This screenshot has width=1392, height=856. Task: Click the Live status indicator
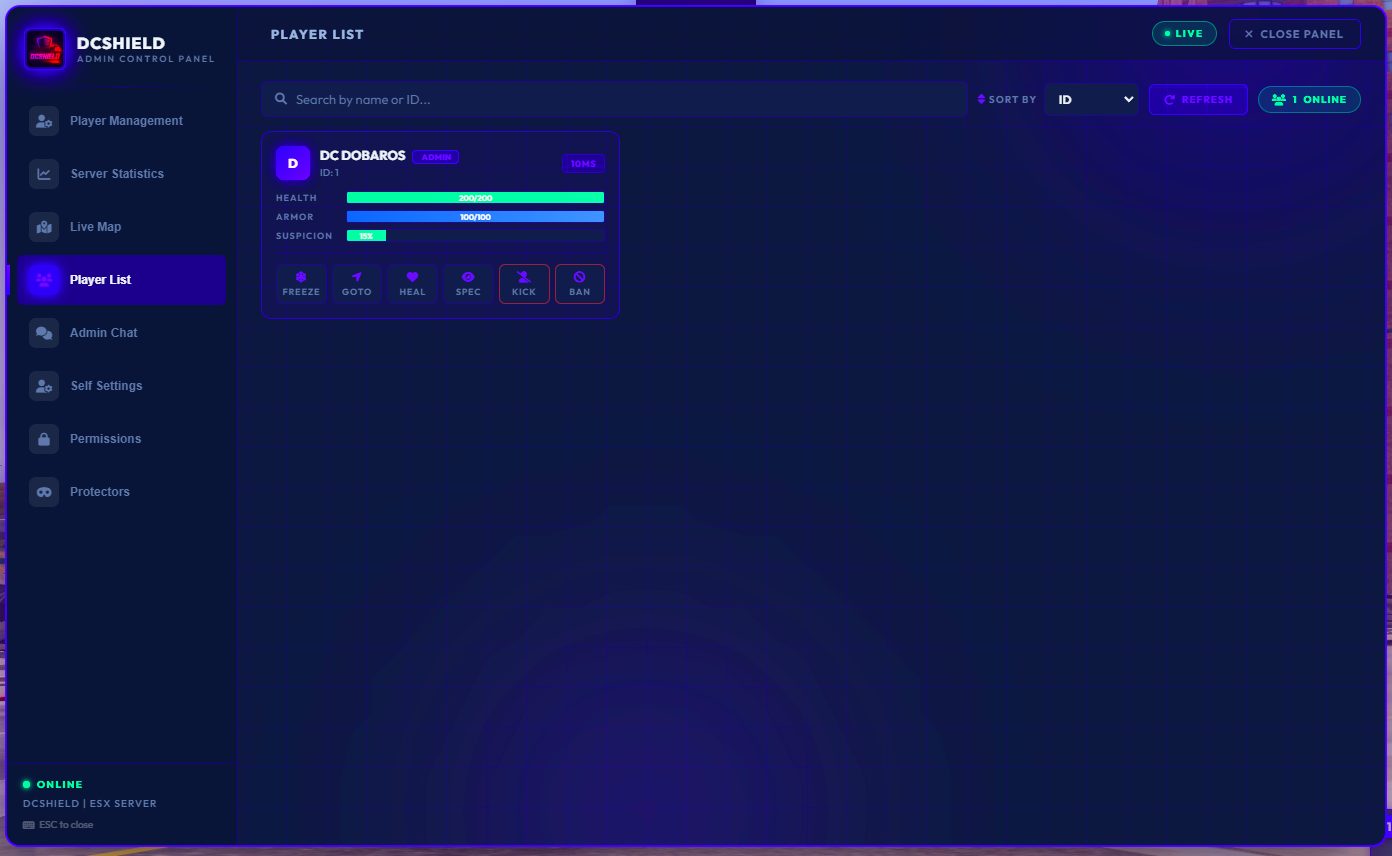pyautogui.click(x=1184, y=34)
